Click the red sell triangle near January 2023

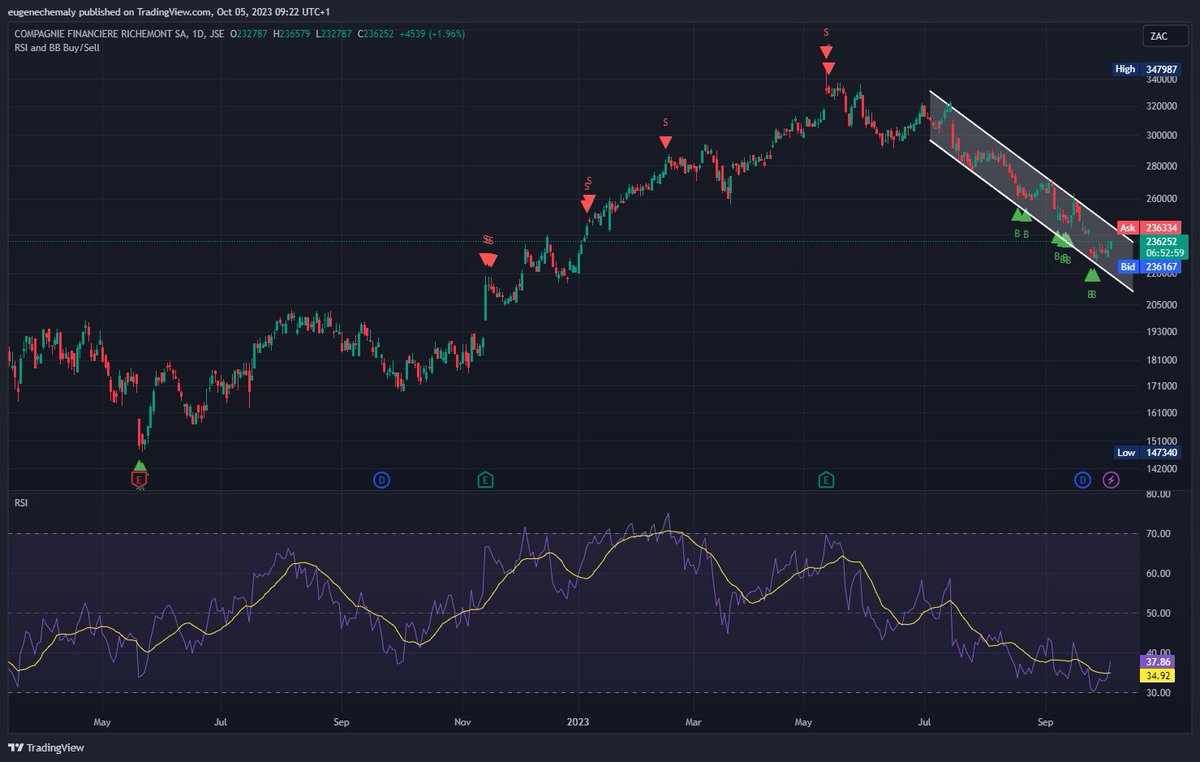[x=588, y=203]
